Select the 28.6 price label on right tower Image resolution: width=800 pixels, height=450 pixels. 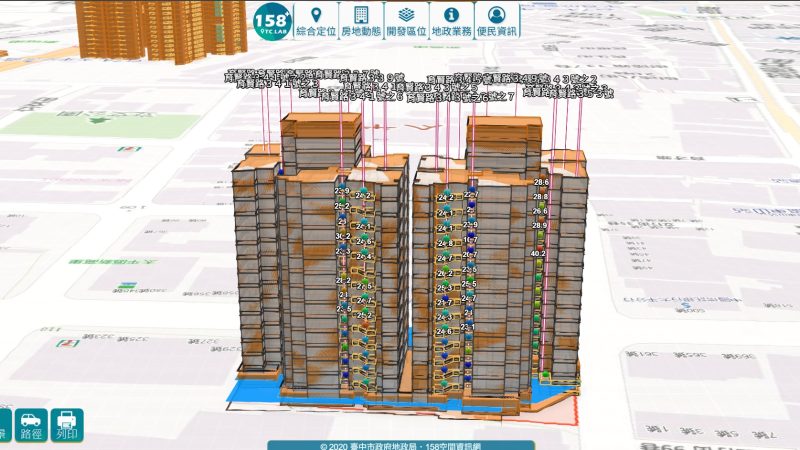(x=541, y=182)
